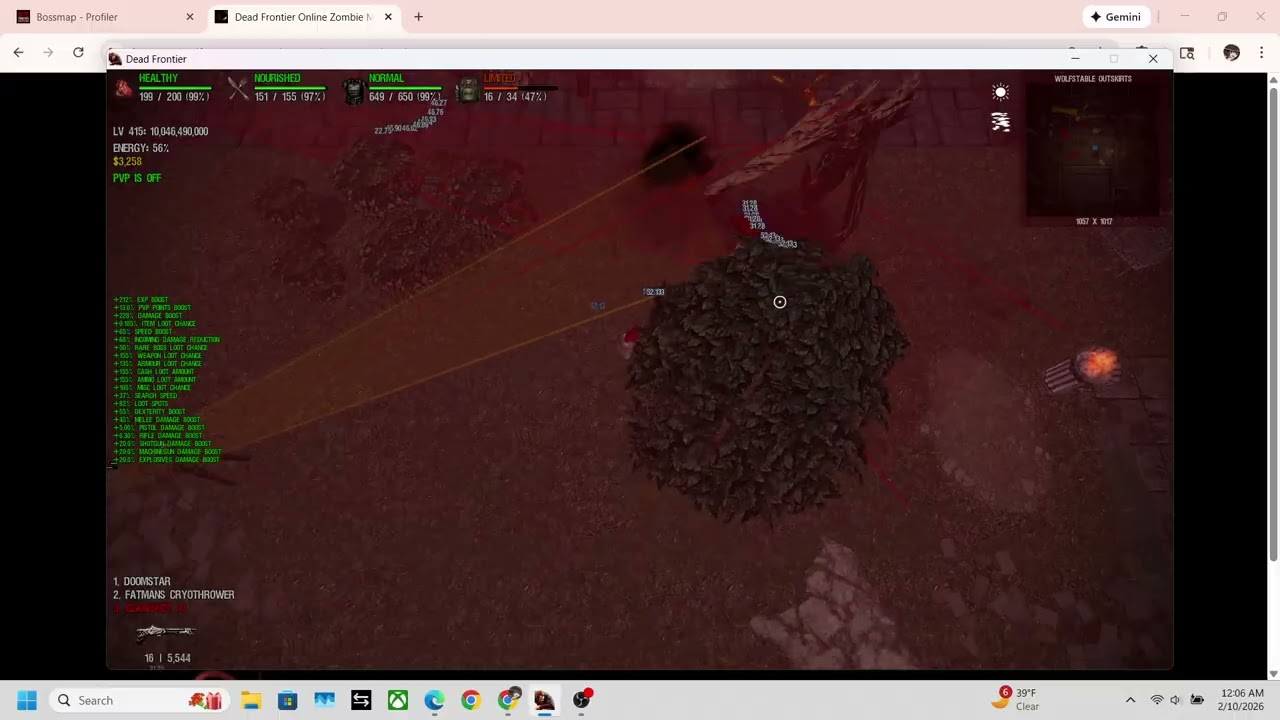This screenshot has width=1280, height=720.
Task: Click the INCOMING DAMAGE REDUCTION line
Action: pyautogui.click(x=166, y=340)
